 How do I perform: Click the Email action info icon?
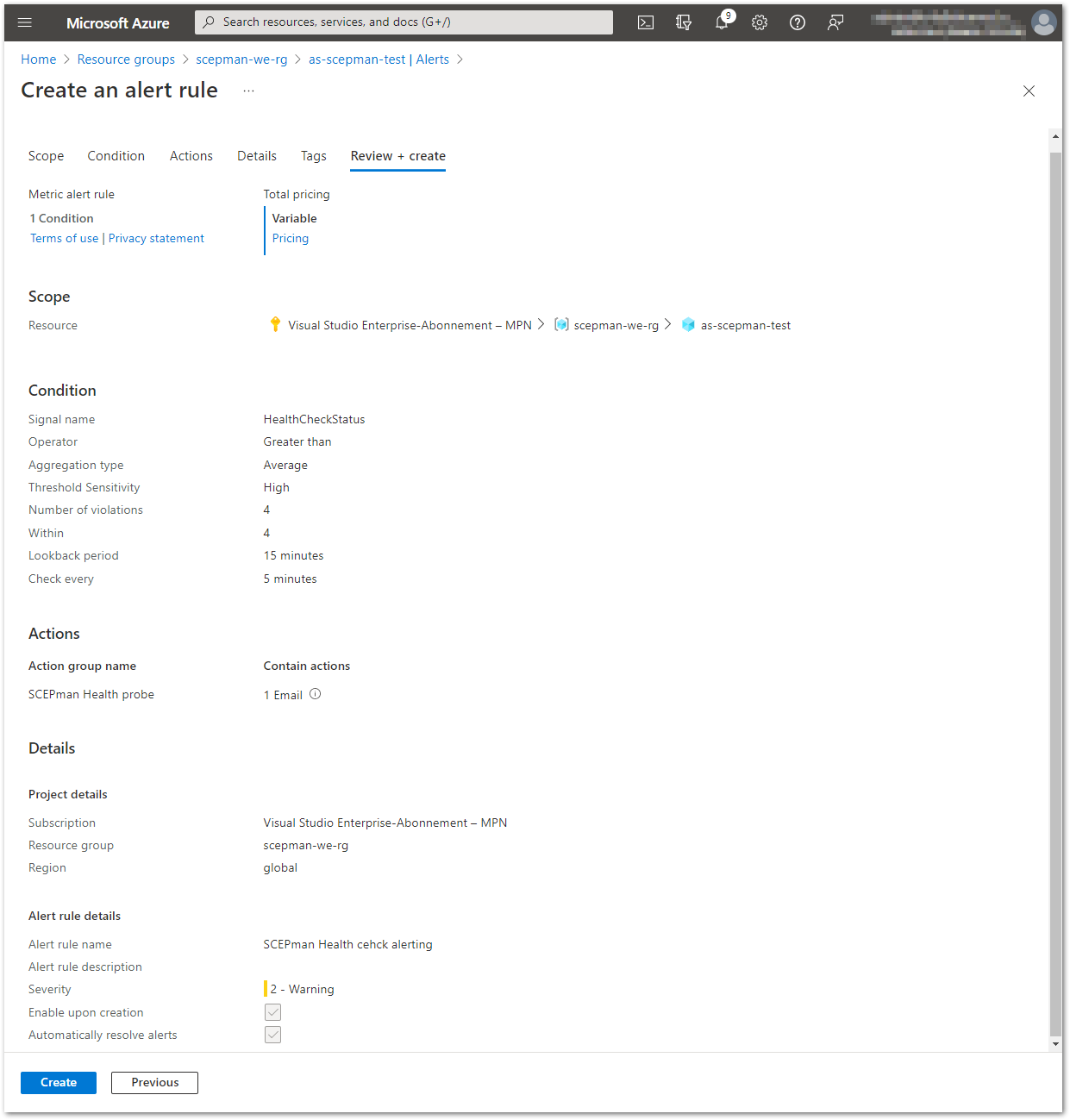[316, 694]
